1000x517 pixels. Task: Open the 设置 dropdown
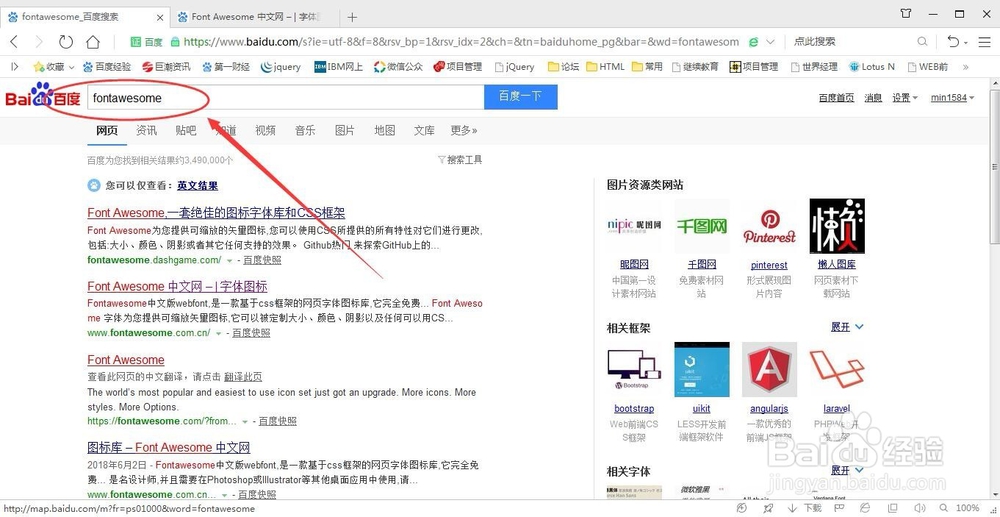click(x=905, y=98)
